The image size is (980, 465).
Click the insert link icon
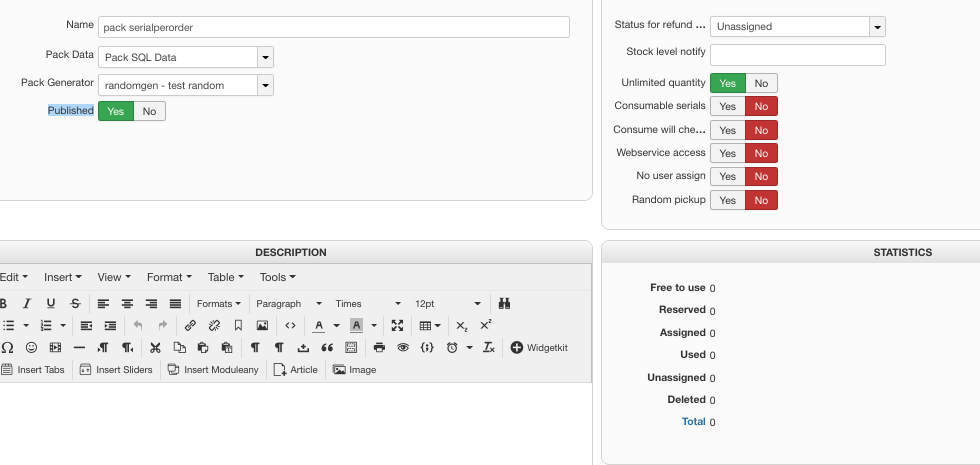point(190,325)
